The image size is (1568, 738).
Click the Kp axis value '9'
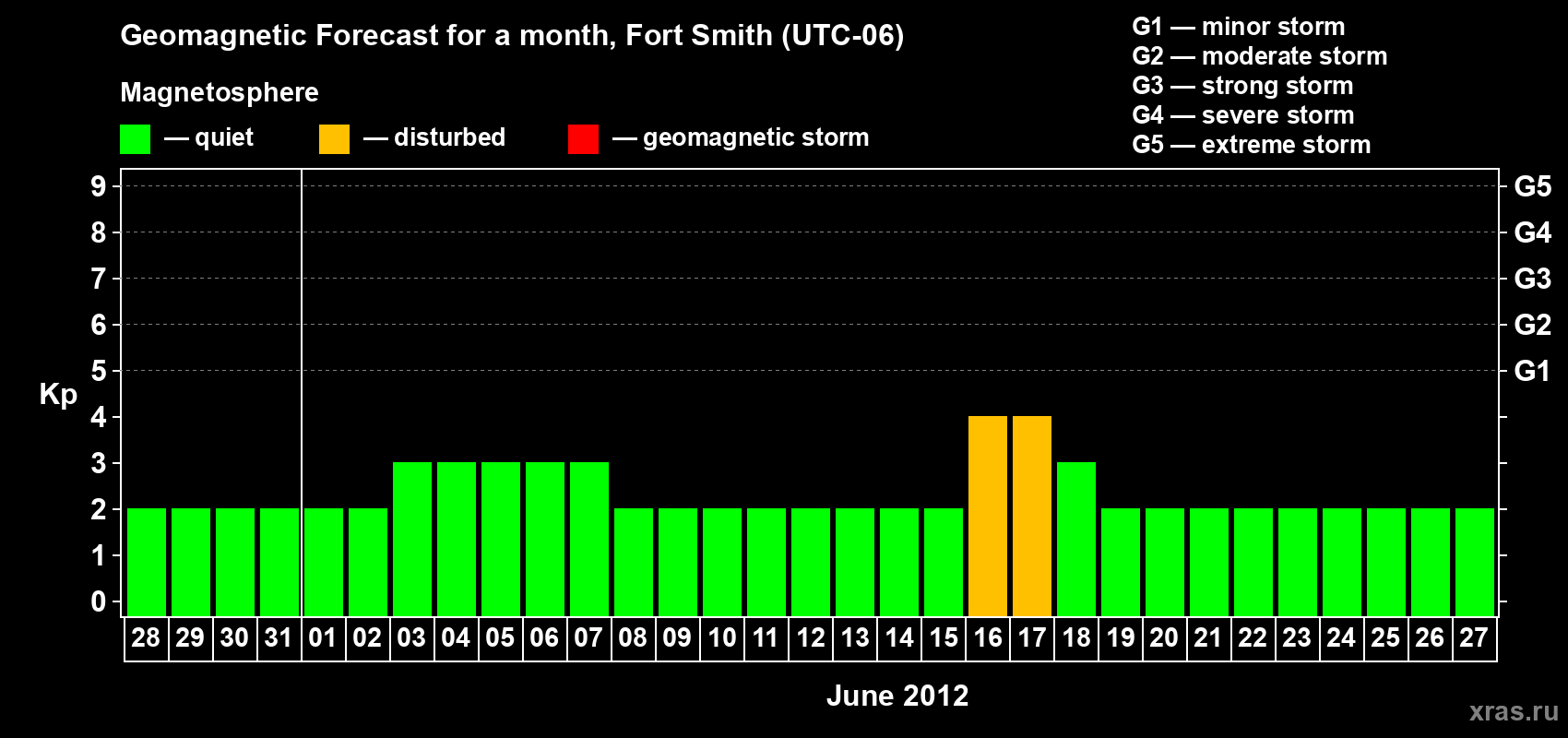[99, 186]
